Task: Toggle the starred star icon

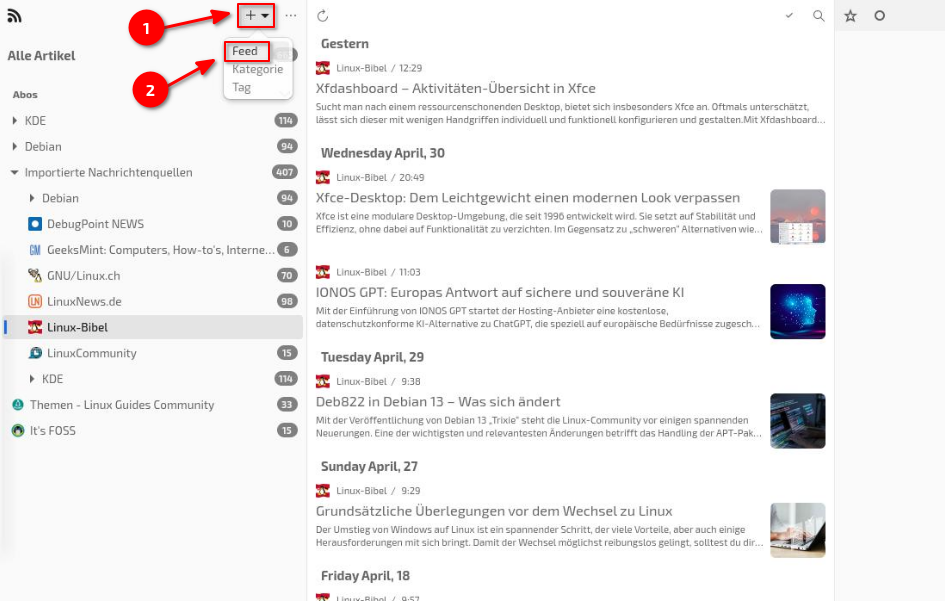Action: pos(850,16)
